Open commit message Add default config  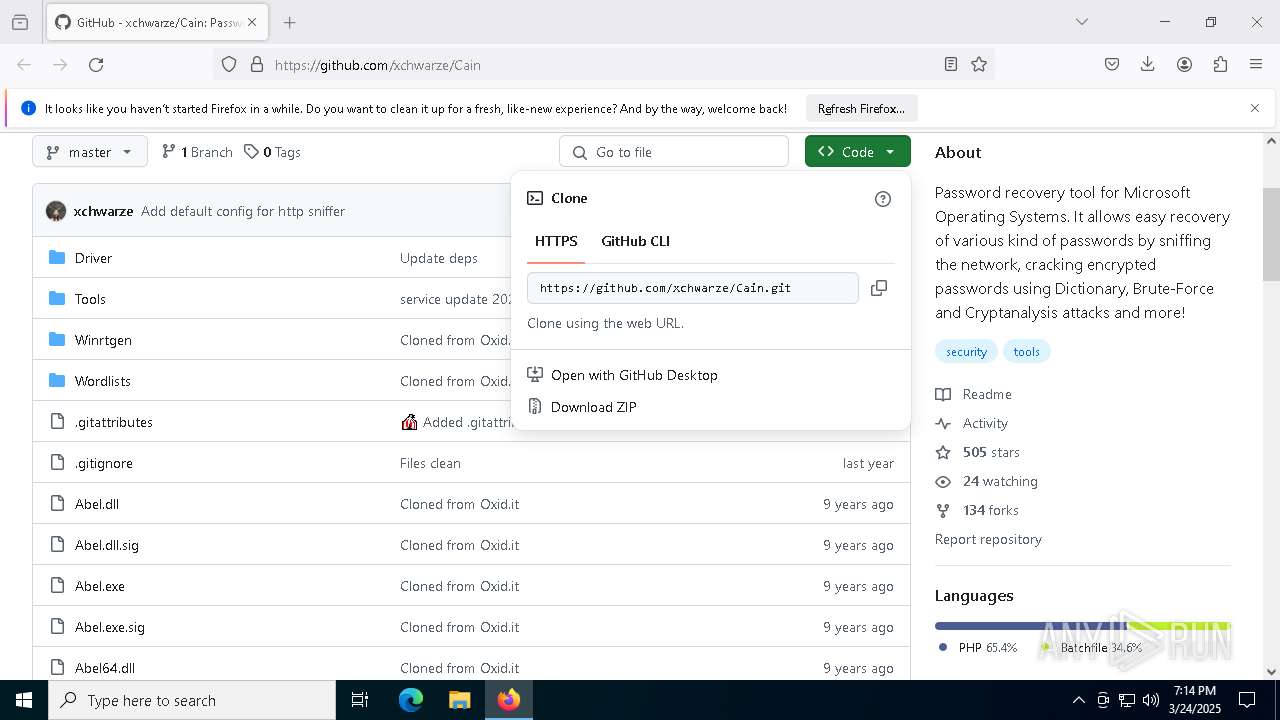tap(243, 211)
